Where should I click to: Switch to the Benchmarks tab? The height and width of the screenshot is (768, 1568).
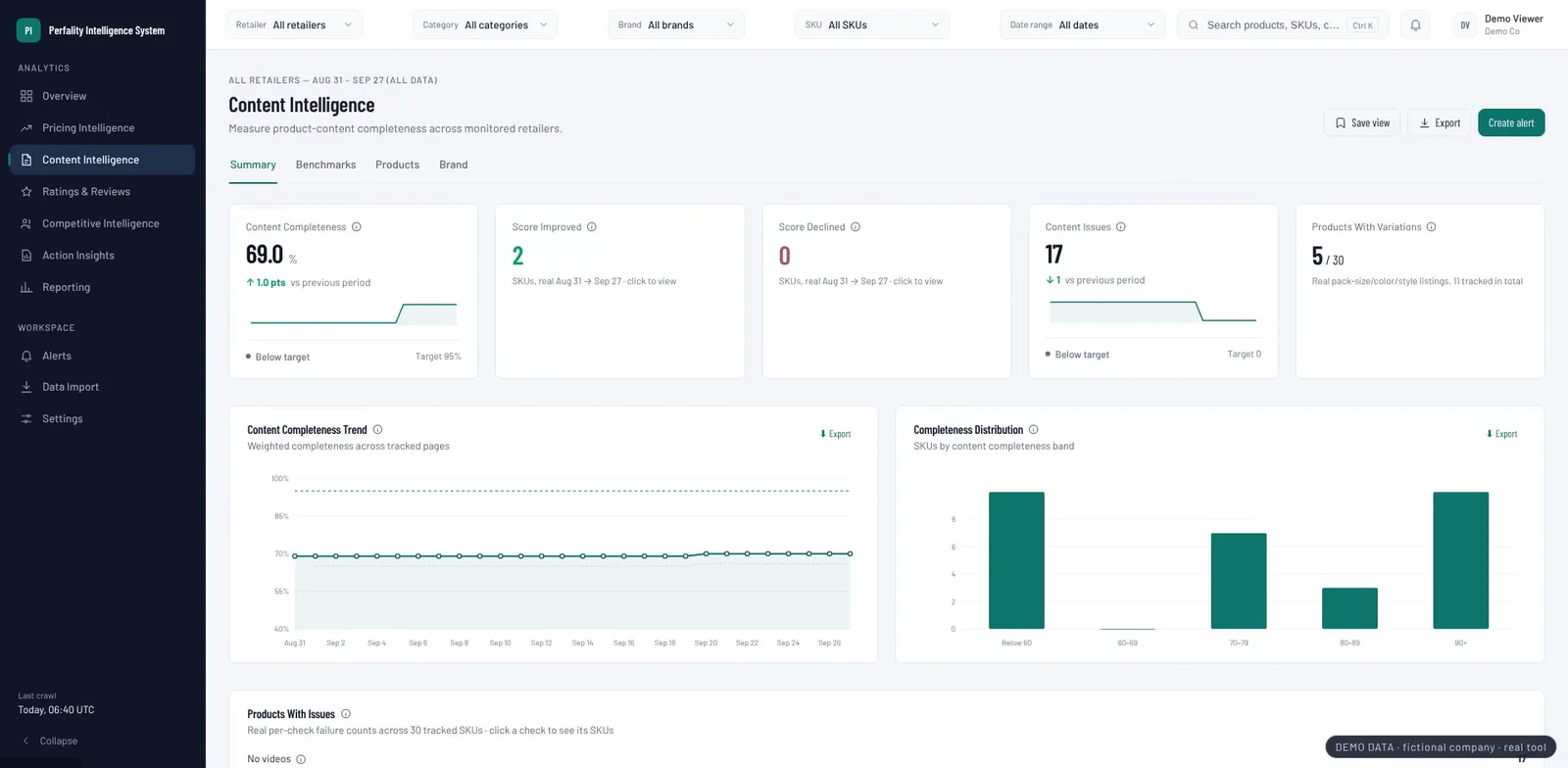(326, 165)
